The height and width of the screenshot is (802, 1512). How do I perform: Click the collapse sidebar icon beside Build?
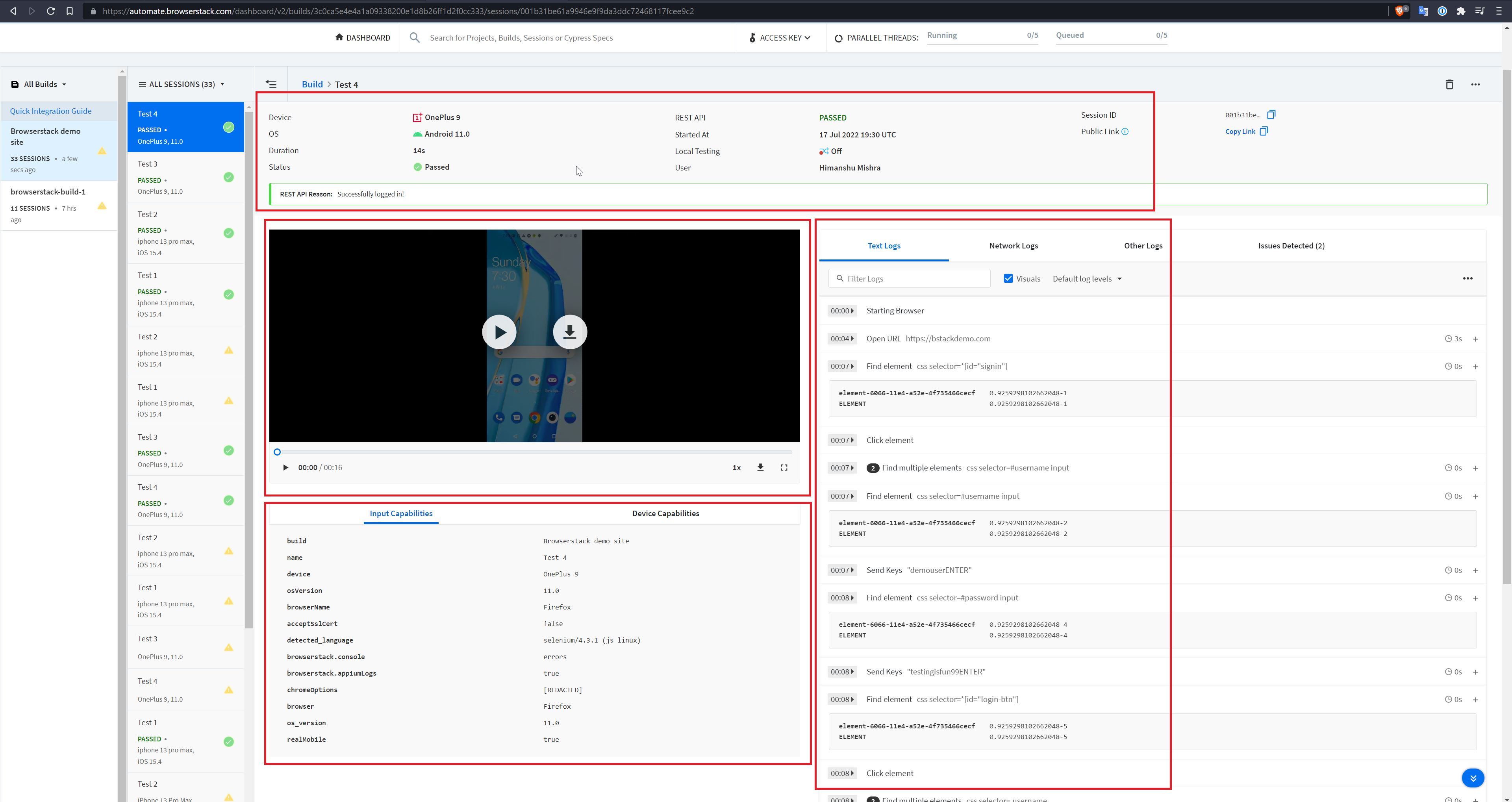pos(271,85)
